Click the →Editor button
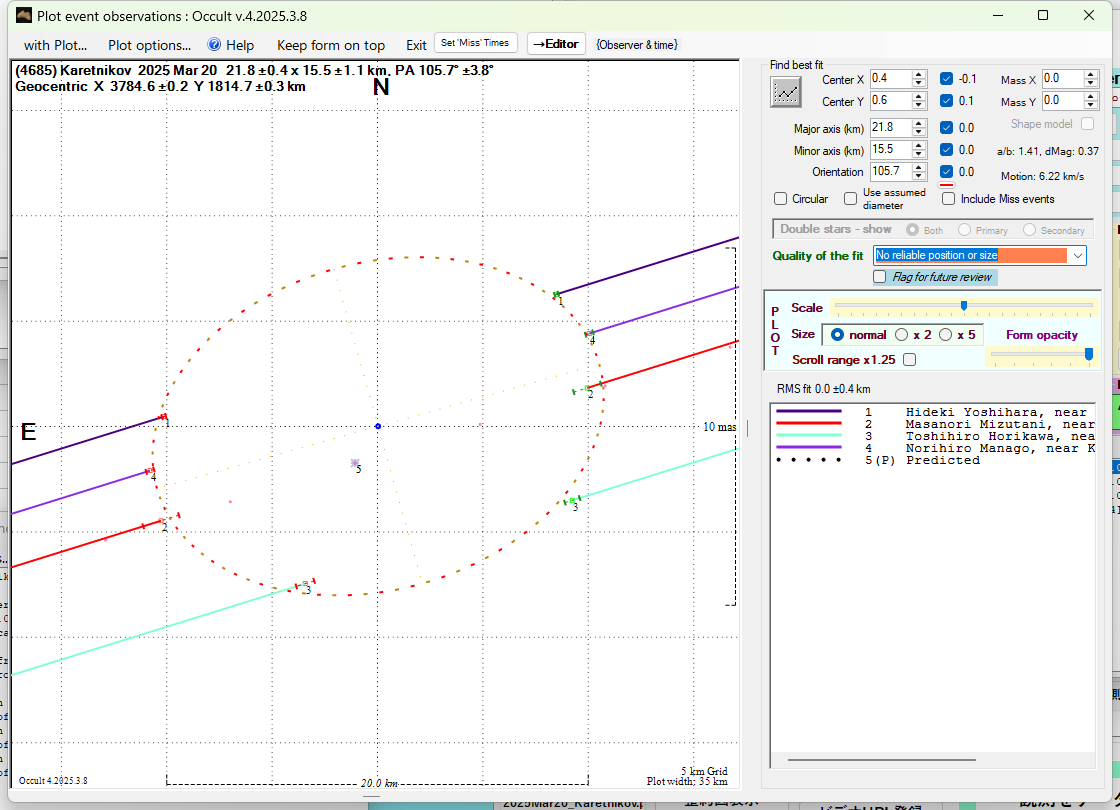 click(555, 44)
